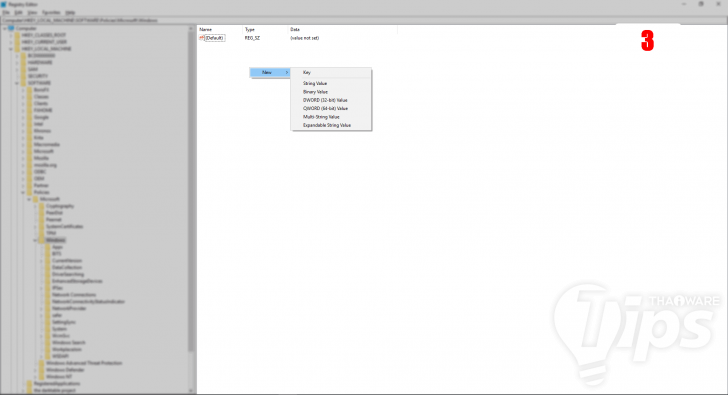Click the registry path address bar
The height and width of the screenshot is (395, 728).
pos(364,20)
